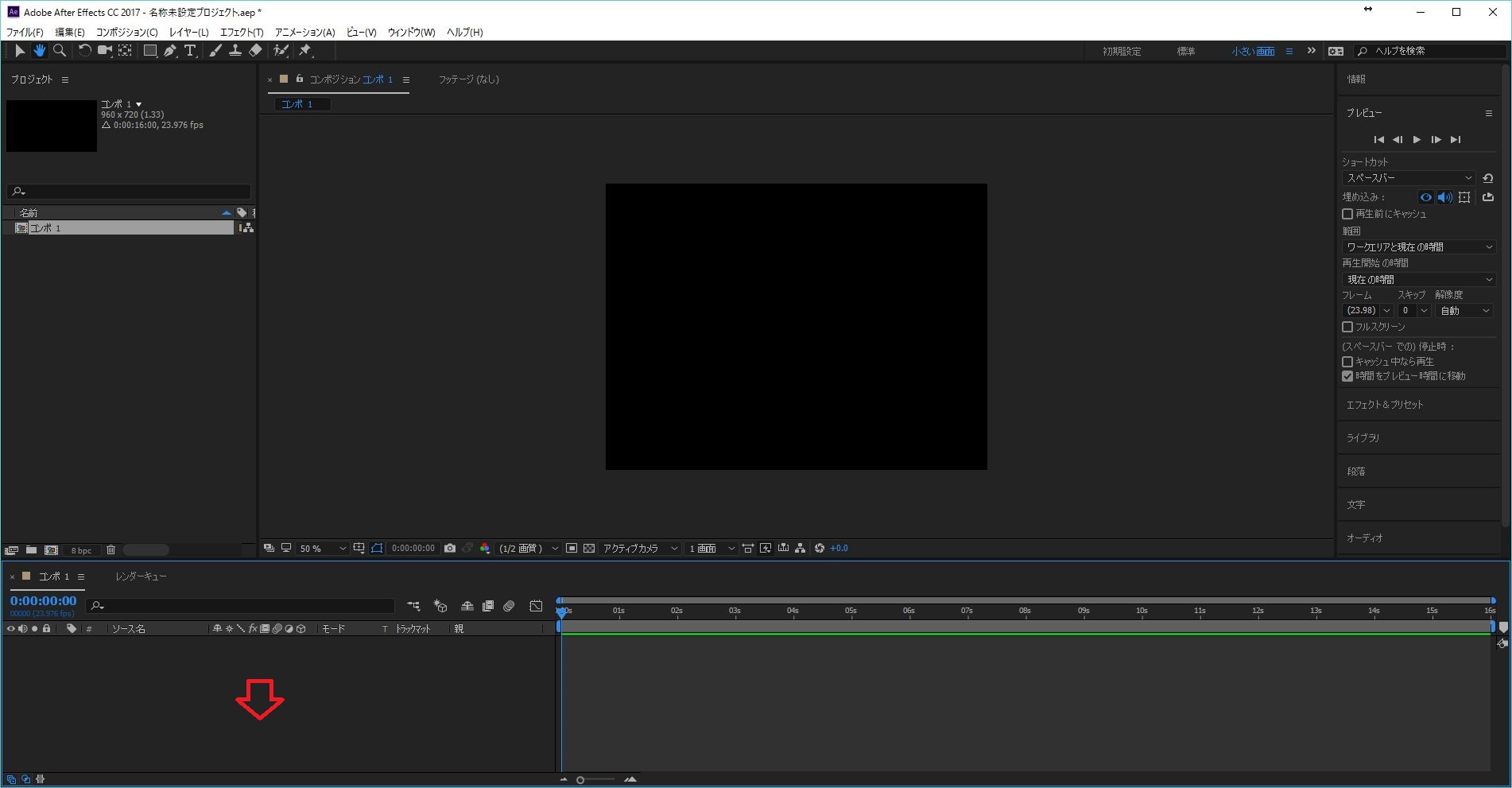Viewport: 1512px width, 788px height.
Task: Delete selected project item with trash icon
Action: 110,550
